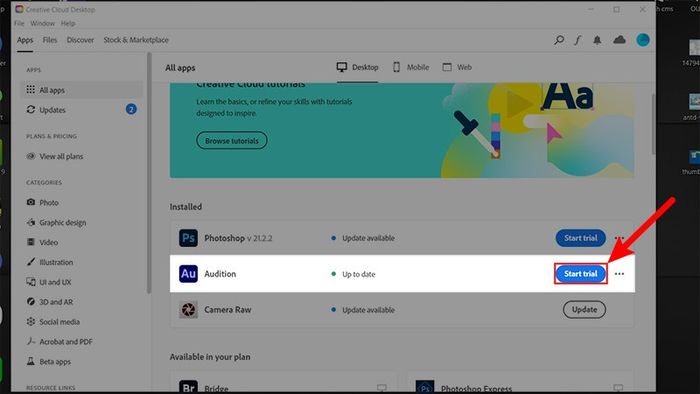The image size is (700, 394).
Task: Open more options for Photoshop
Action: (619, 238)
